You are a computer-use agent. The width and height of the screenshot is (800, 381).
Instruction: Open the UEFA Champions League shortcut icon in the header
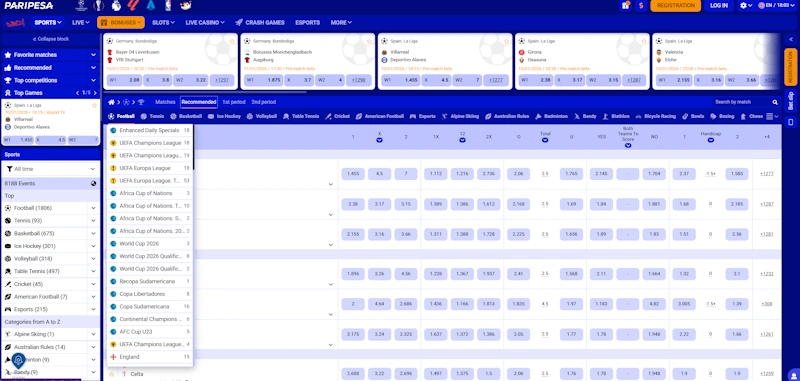(81, 6)
